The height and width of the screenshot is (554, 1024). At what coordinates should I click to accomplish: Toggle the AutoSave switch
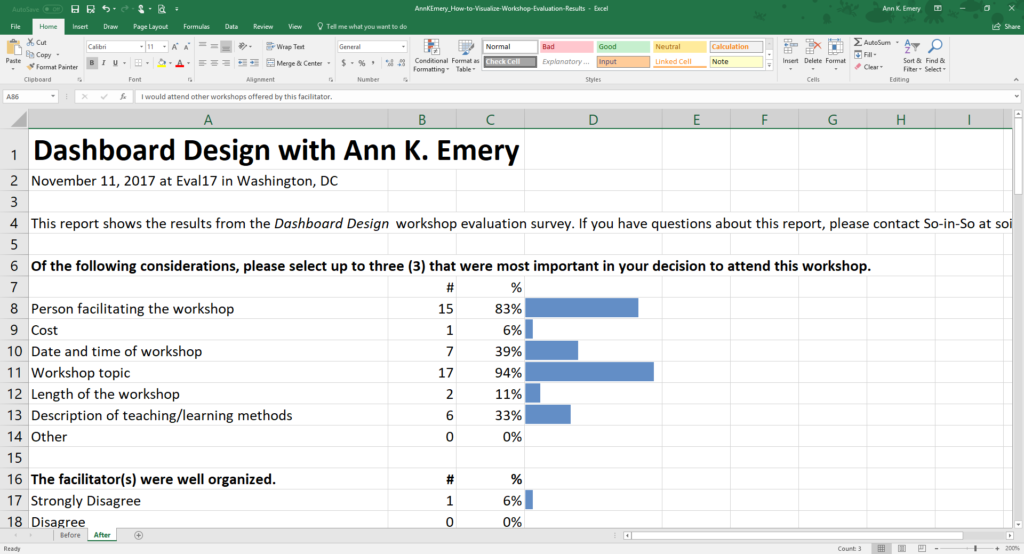52,9
